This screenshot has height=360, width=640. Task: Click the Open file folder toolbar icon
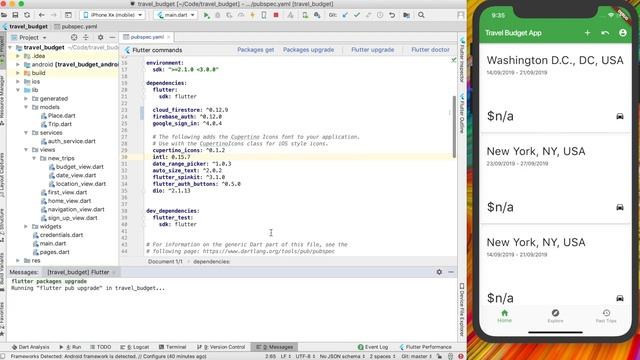(4, 15)
